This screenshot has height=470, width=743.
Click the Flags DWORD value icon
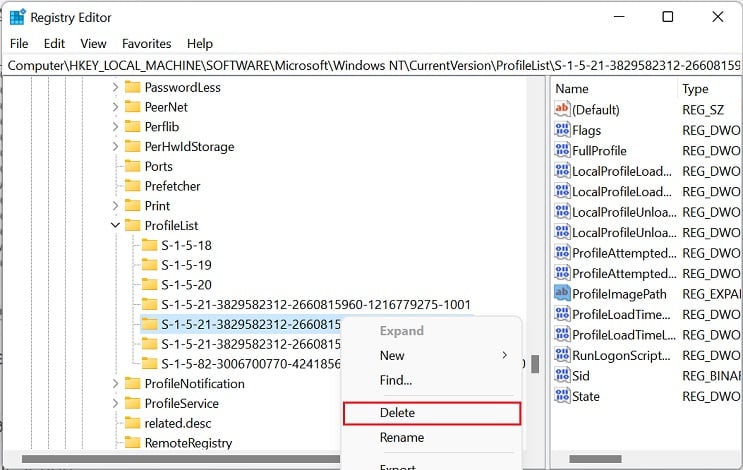coord(562,130)
